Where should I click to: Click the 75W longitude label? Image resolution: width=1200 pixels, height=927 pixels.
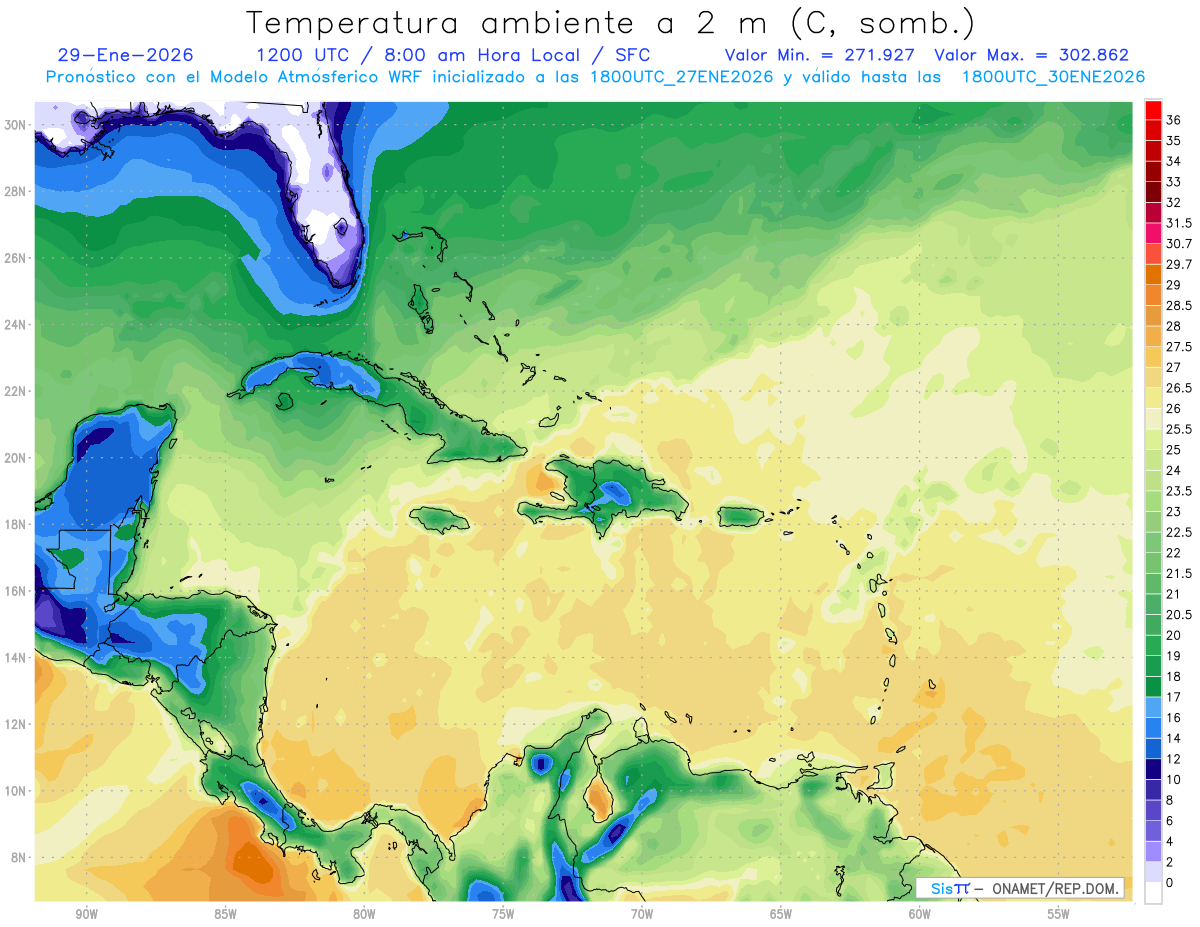click(503, 914)
